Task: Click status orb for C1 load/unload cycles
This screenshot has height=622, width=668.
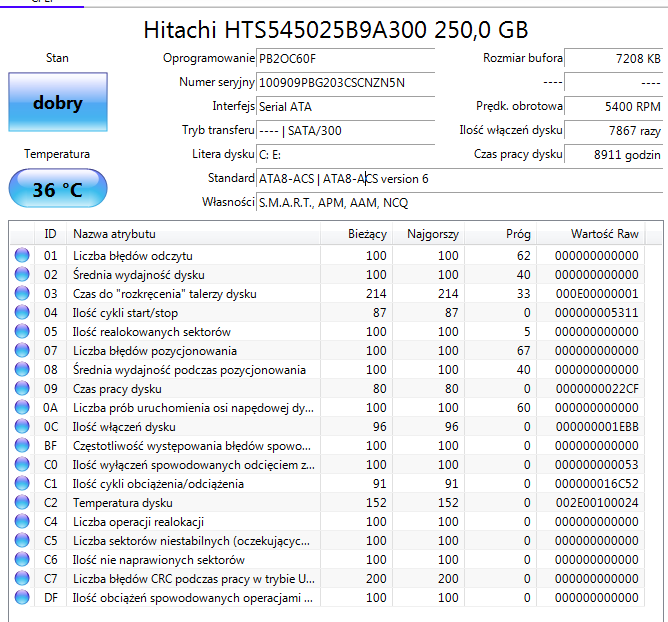Action: (22, 483)
